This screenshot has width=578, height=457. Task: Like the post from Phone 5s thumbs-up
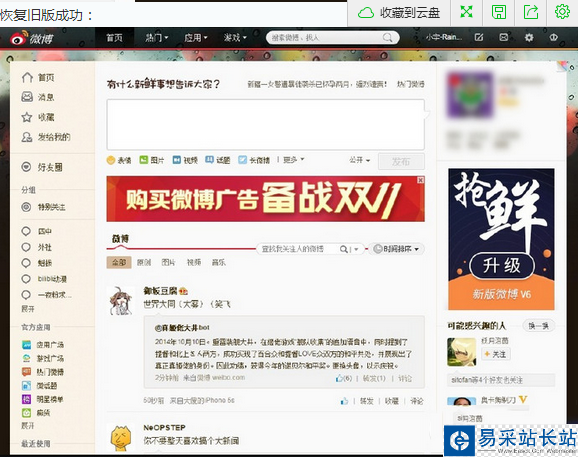tap(344, 401)
